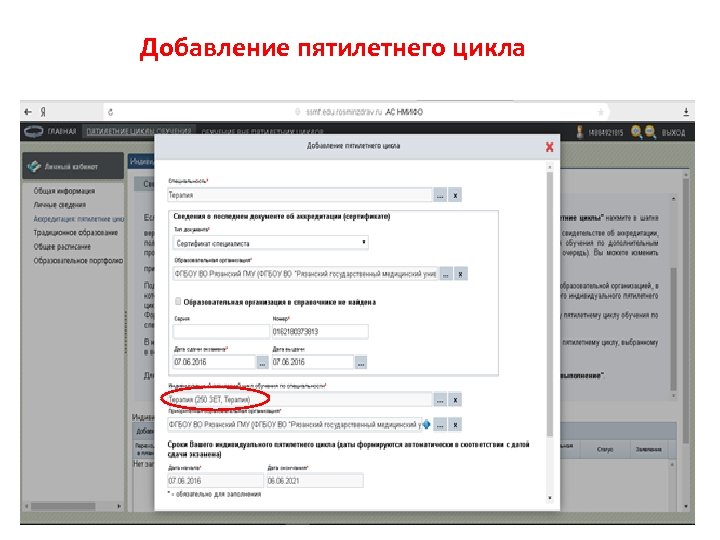Image resolution: width=720 pixels, height=540 pixels.
Task: Open Общая информация in sidebar
Action: (64, 191)
